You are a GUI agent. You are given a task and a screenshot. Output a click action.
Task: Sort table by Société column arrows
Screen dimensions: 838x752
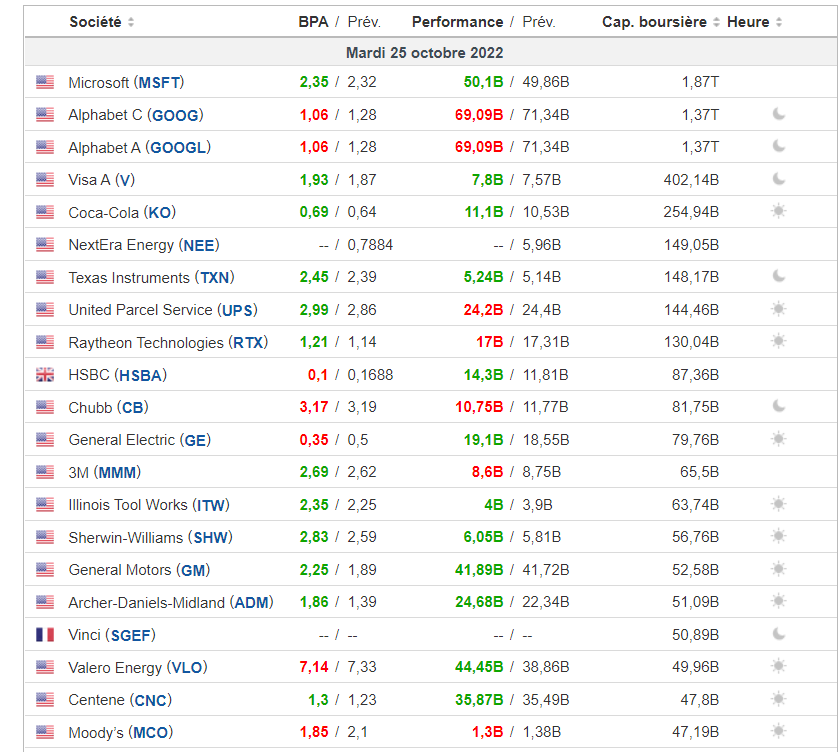(x=131, y=22)
